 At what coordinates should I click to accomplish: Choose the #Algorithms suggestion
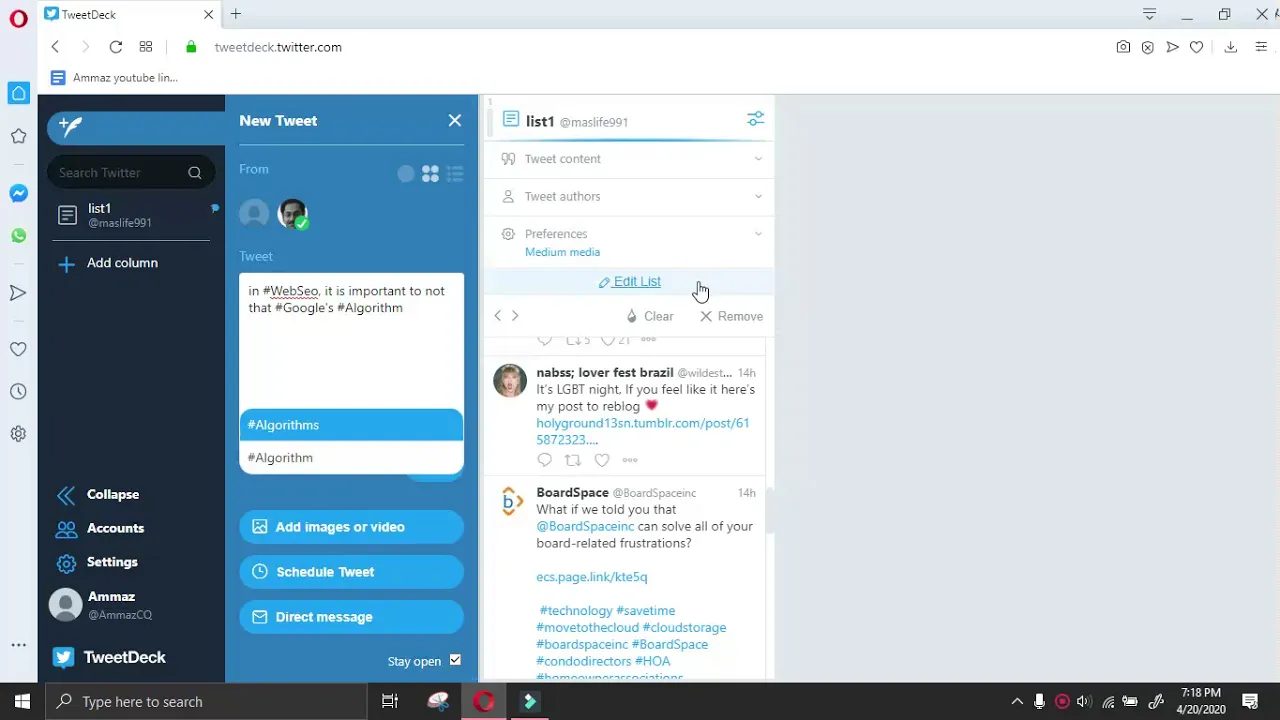click(x=351, y=425)
